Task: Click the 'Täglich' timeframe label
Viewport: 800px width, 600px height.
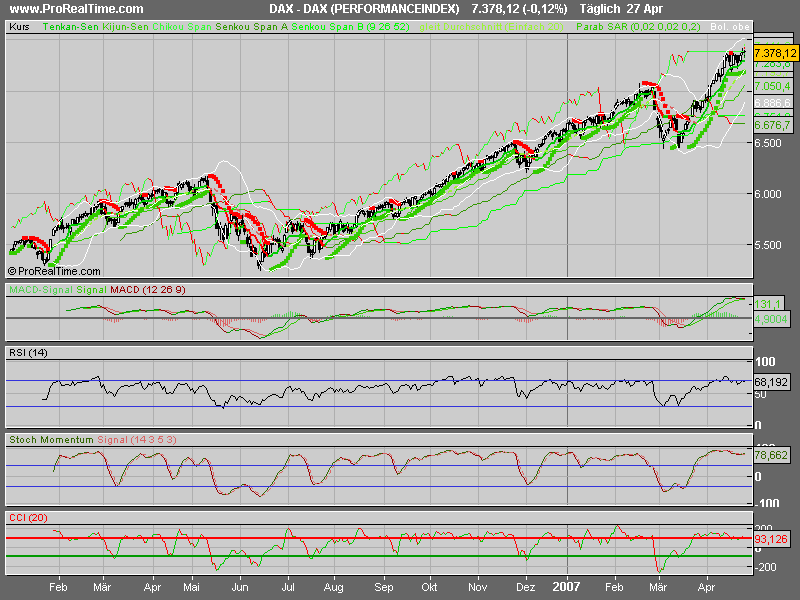Action: (x=599, y=9)
